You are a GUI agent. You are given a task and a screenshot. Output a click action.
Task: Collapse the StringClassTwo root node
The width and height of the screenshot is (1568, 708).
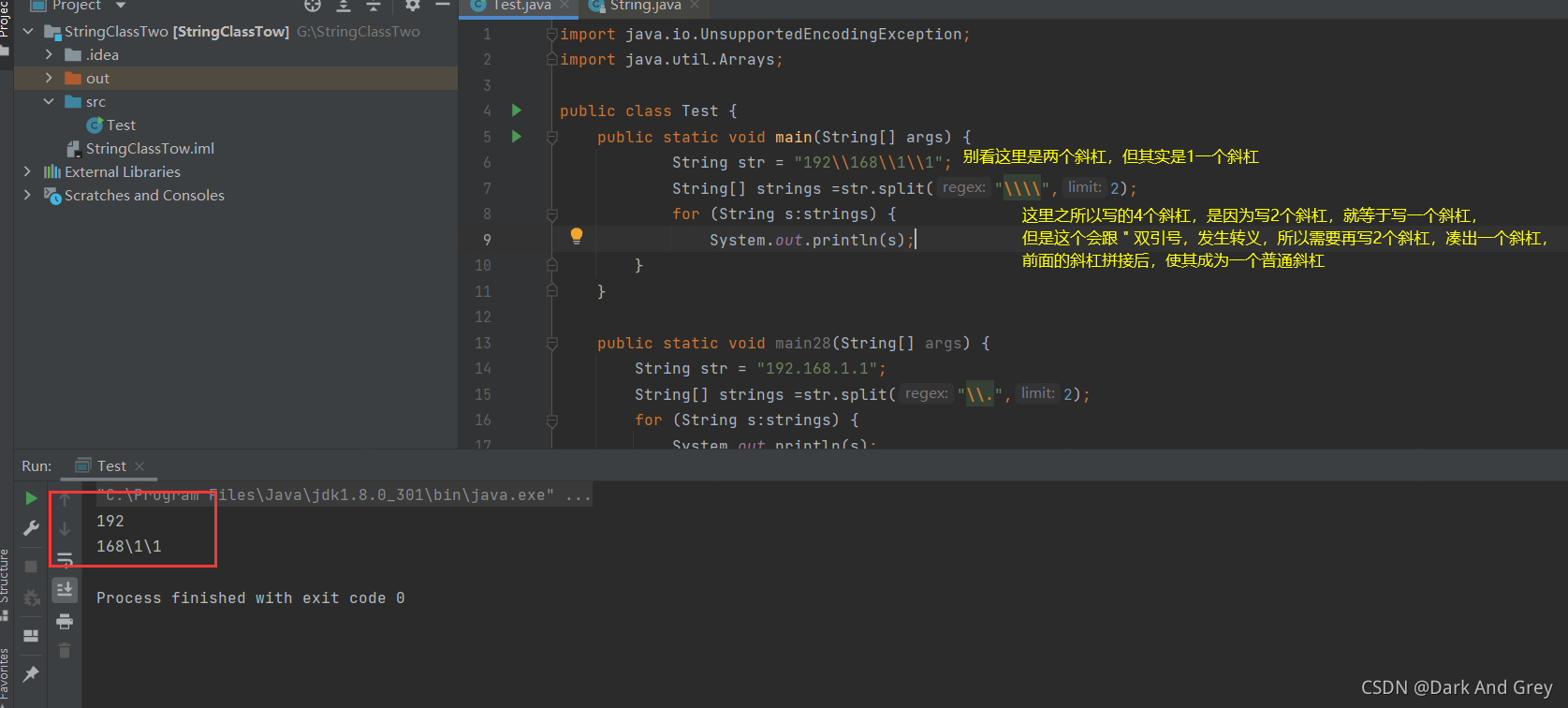[x=28, y=32]
